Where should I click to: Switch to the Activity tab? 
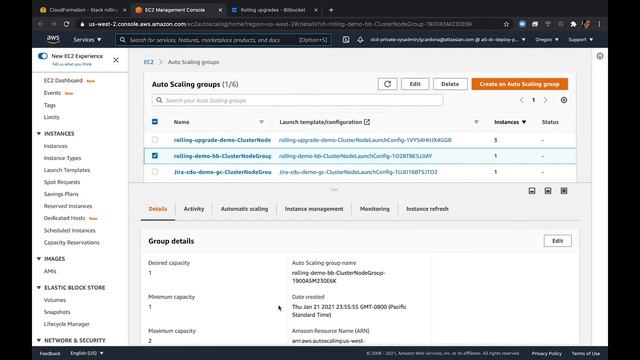[193, 209]
